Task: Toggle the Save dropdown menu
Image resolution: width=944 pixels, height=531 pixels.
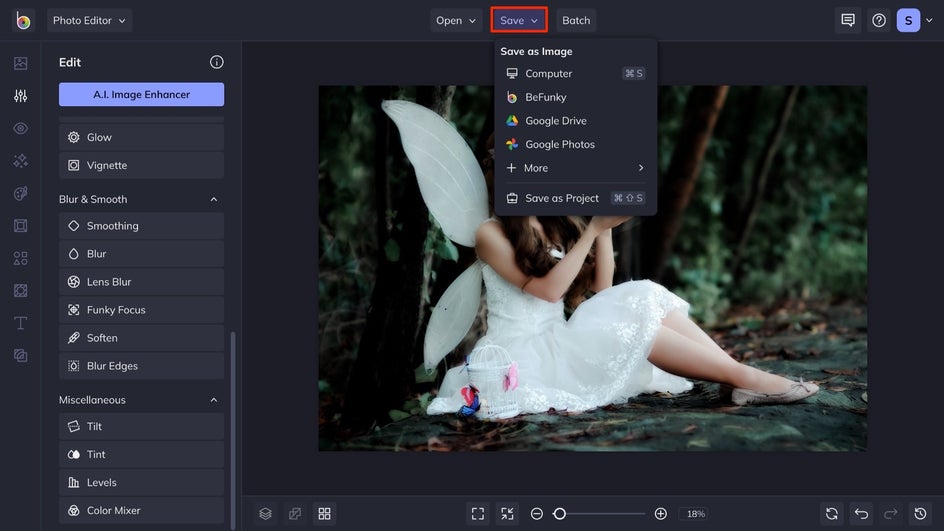Action: pos(519,20)
